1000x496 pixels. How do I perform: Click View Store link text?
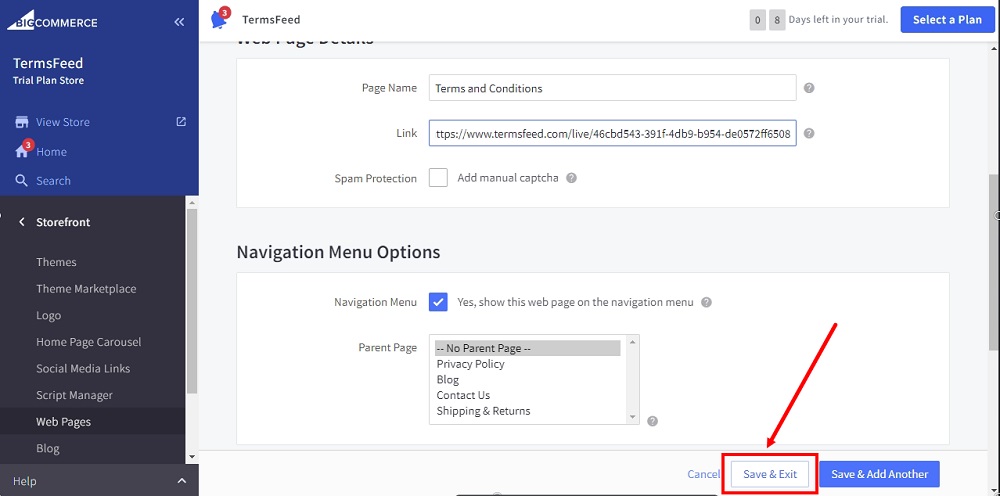pos(62,122)
